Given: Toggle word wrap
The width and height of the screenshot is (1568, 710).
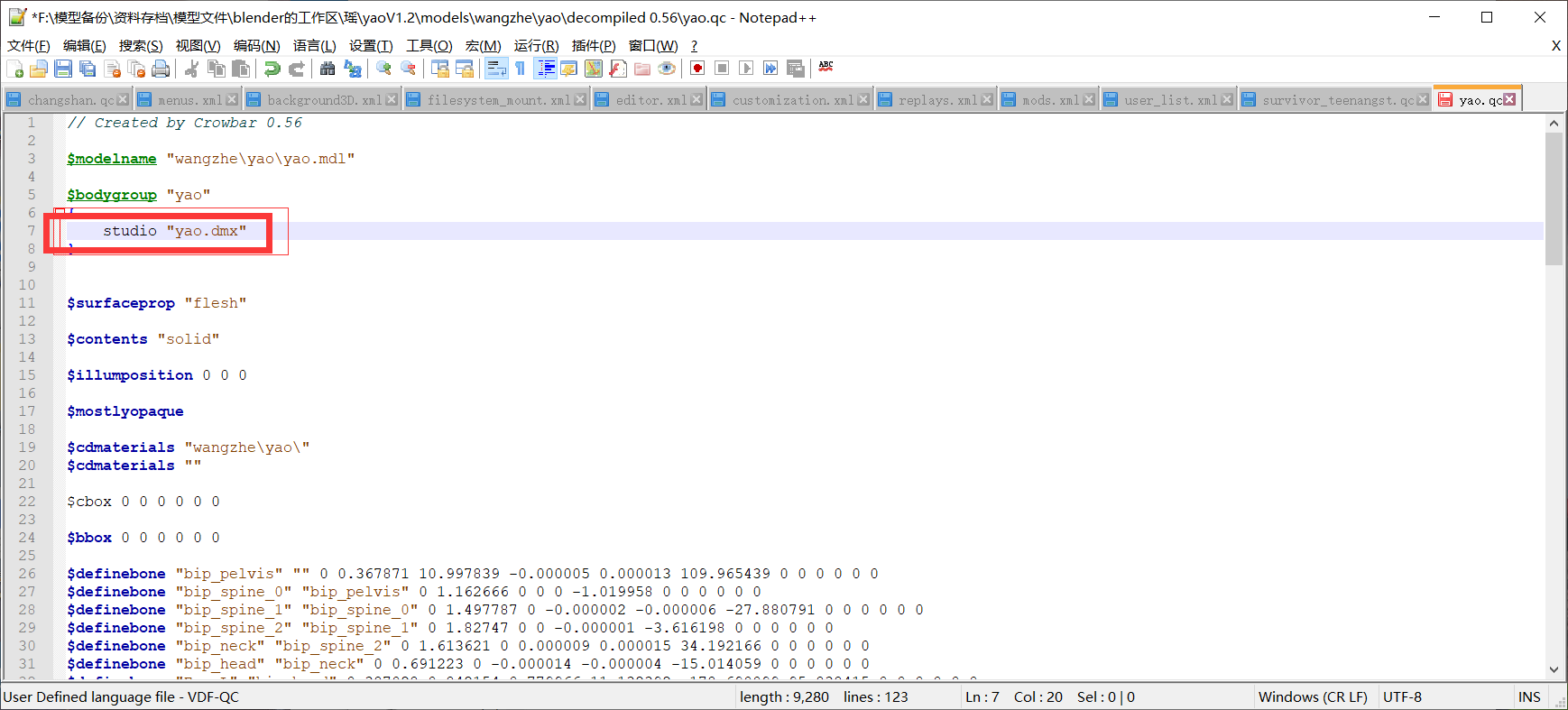Looking at the screenshot, I should (x=496, y=69).
